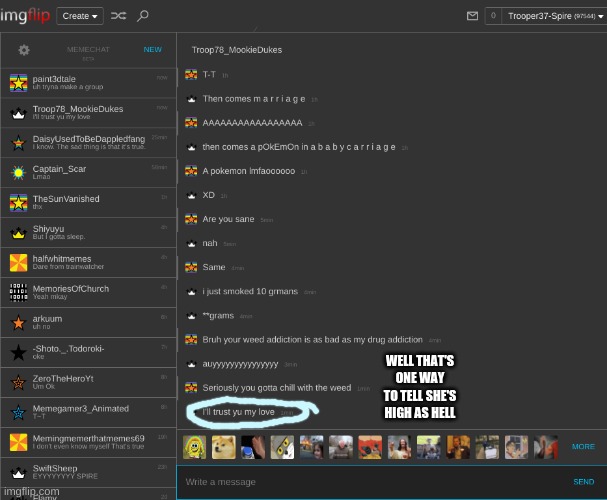Open the memechat settings gear

click(x=24, y=50)
